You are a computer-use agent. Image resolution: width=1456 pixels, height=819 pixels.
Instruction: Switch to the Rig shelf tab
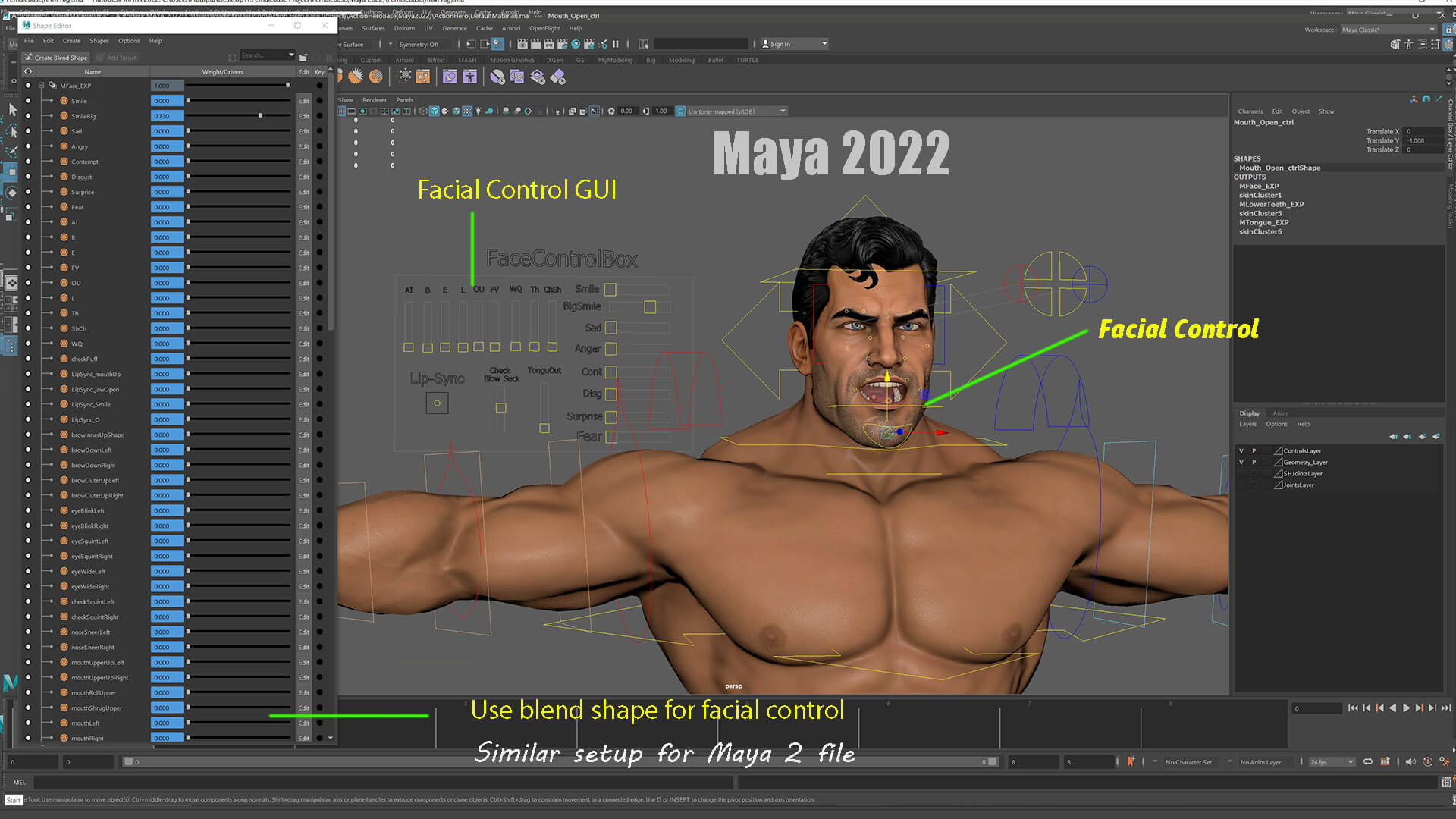point(651,60)
